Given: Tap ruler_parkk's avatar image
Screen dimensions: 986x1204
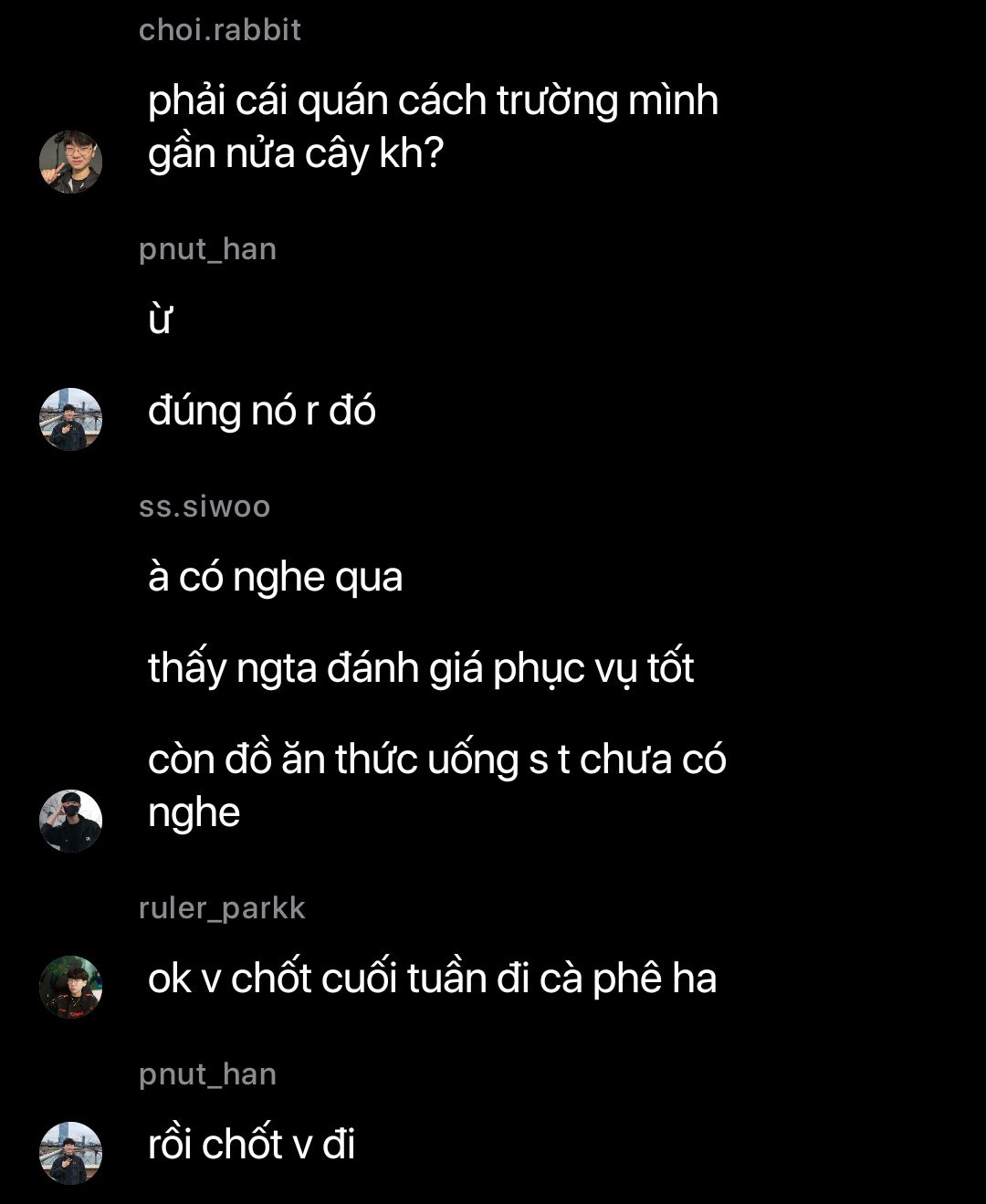Looking at the screenshot, I should 70,987.
